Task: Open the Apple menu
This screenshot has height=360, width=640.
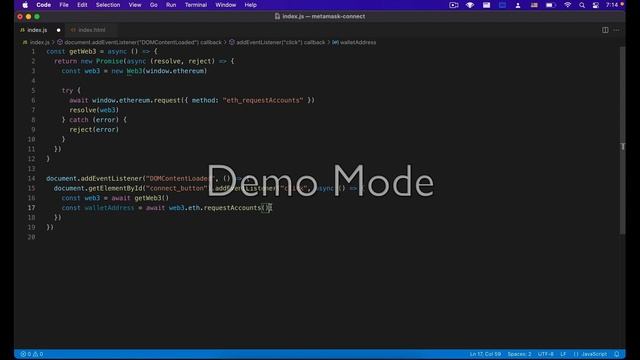Action: pyautogui.click(x=25, y=5)
